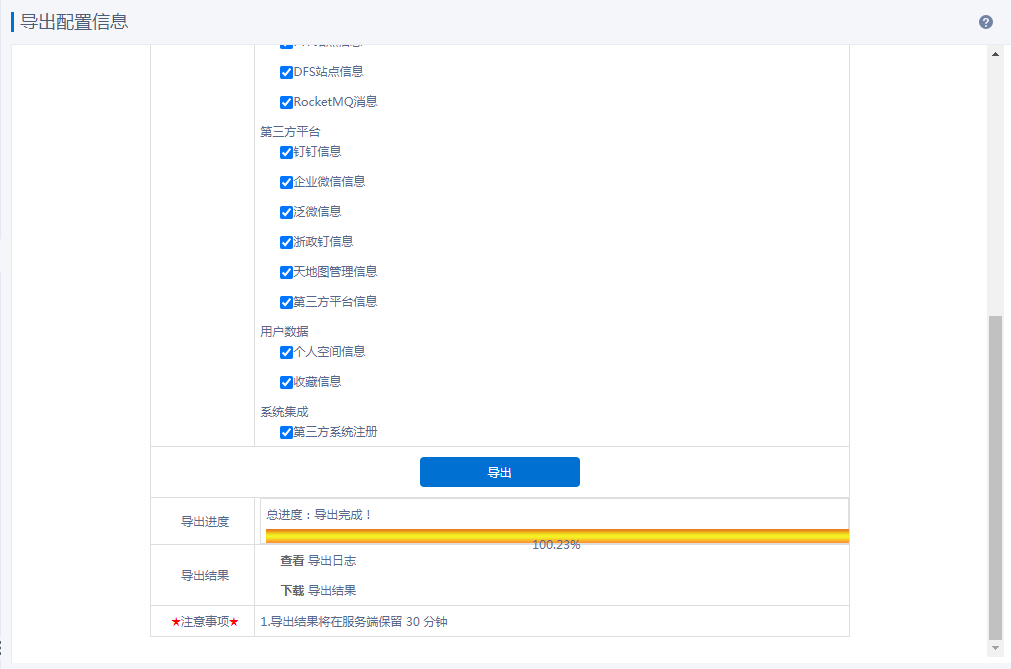
Task: Click the 下载 导出结果 link
Action: click(318, 591)
